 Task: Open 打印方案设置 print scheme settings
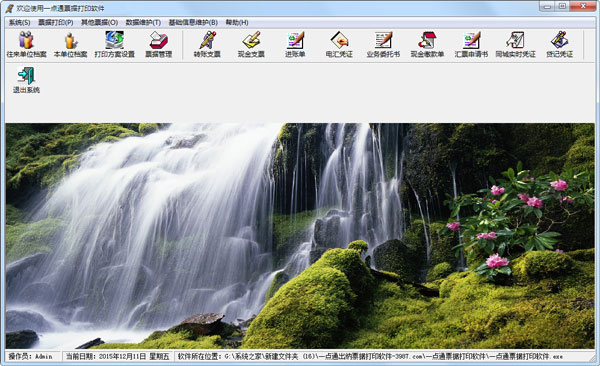pos(114,45)
